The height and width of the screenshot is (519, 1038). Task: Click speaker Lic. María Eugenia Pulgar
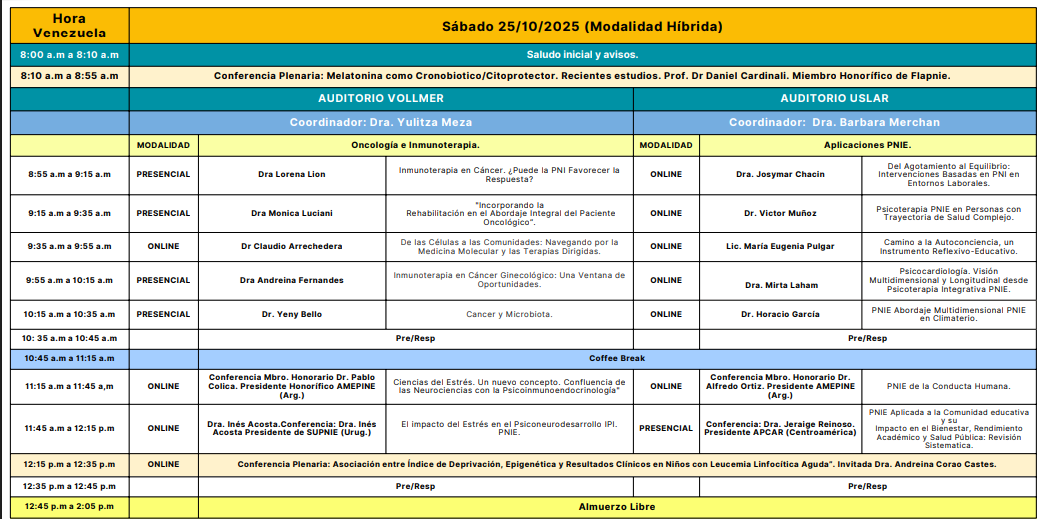(x=780, y=247)
